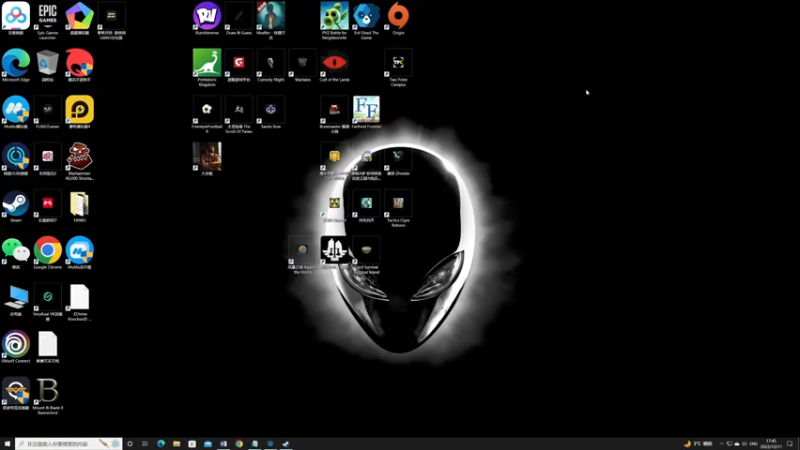The image size is (800, 450).
Task: Open File Explorer from the taskbar
Action: 177,444
